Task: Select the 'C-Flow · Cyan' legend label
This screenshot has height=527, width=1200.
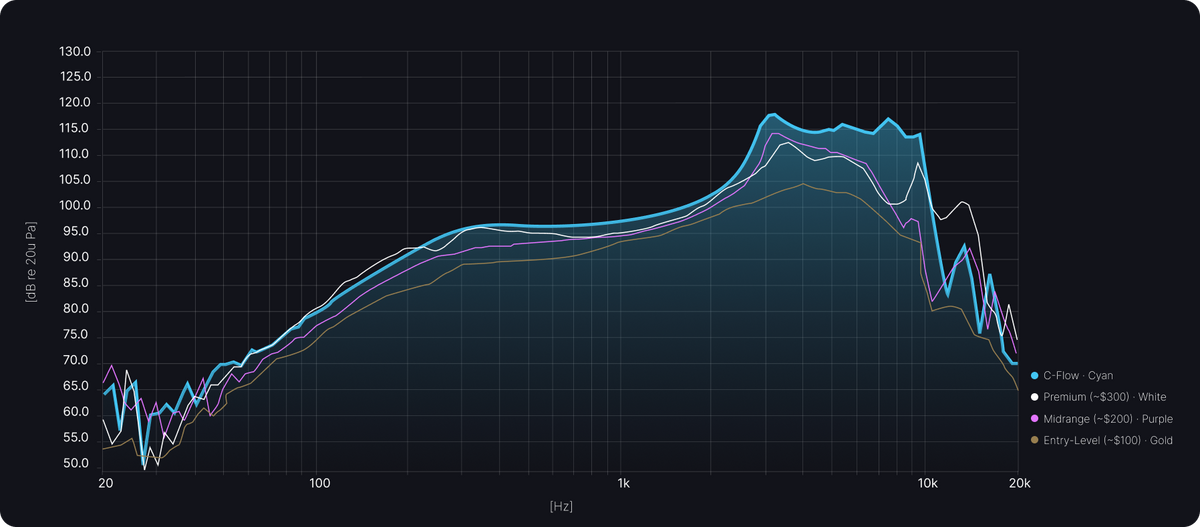Action: (x=1078, y=376)
